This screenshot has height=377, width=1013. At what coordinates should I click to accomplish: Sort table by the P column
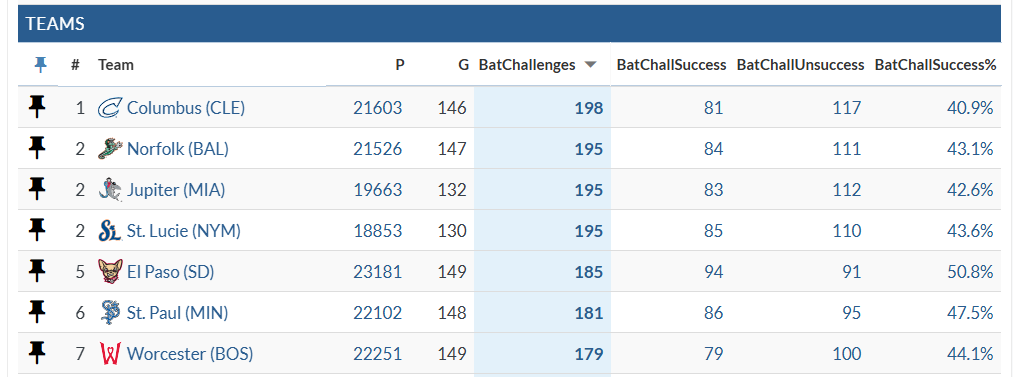point(400,65)
